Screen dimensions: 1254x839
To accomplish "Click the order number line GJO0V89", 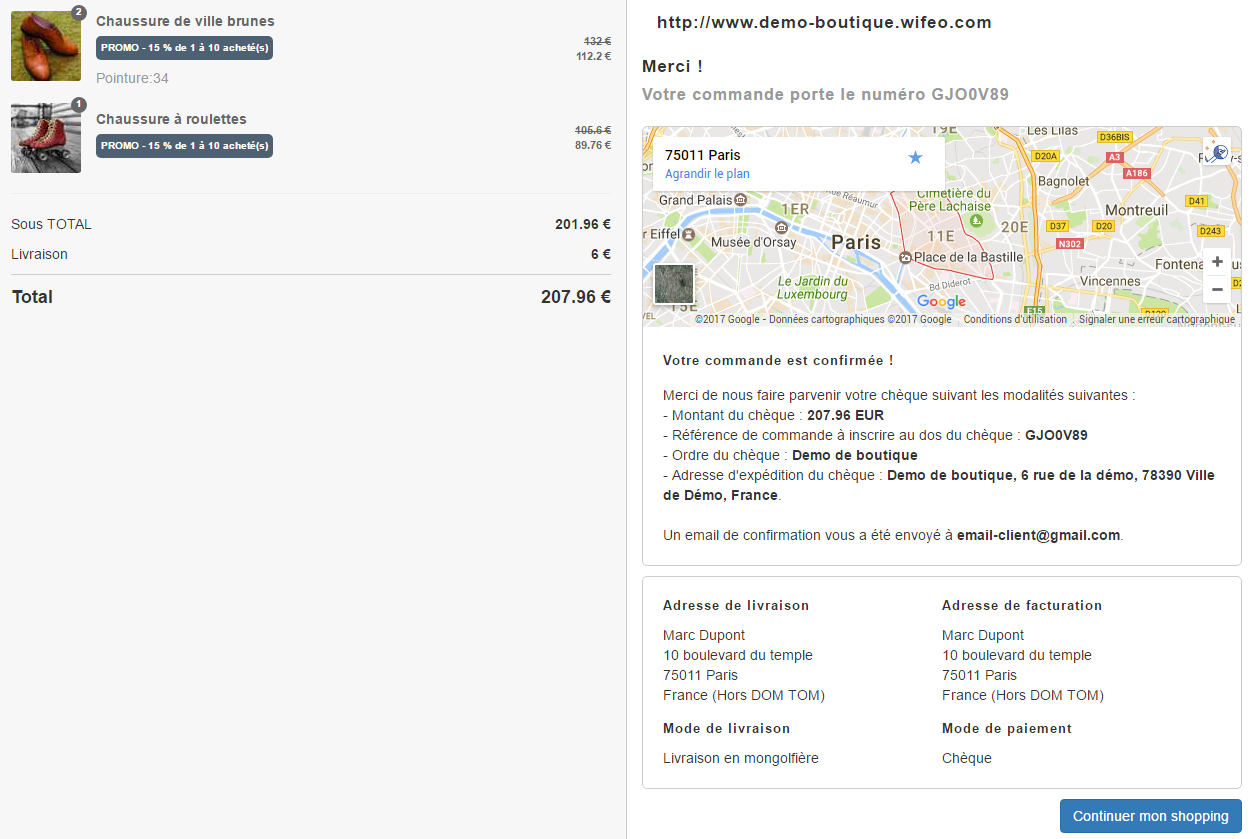I will click(825, 95).
